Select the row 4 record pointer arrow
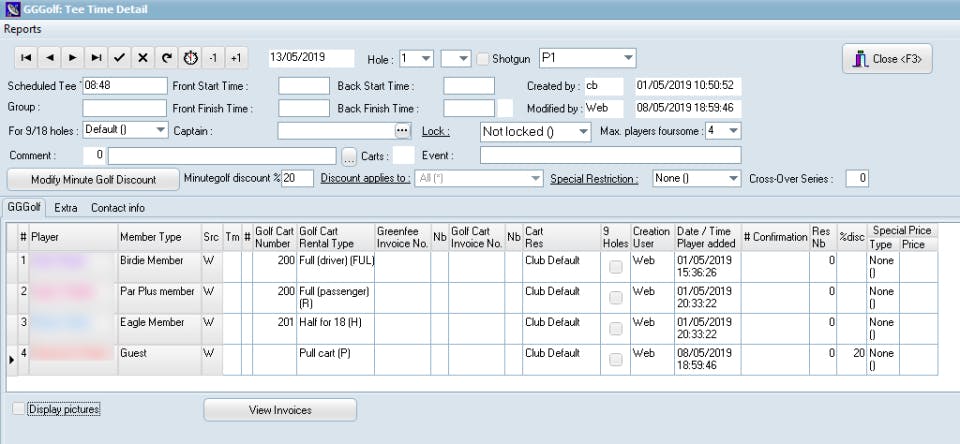960x444 pixels. tap(12, 360)
